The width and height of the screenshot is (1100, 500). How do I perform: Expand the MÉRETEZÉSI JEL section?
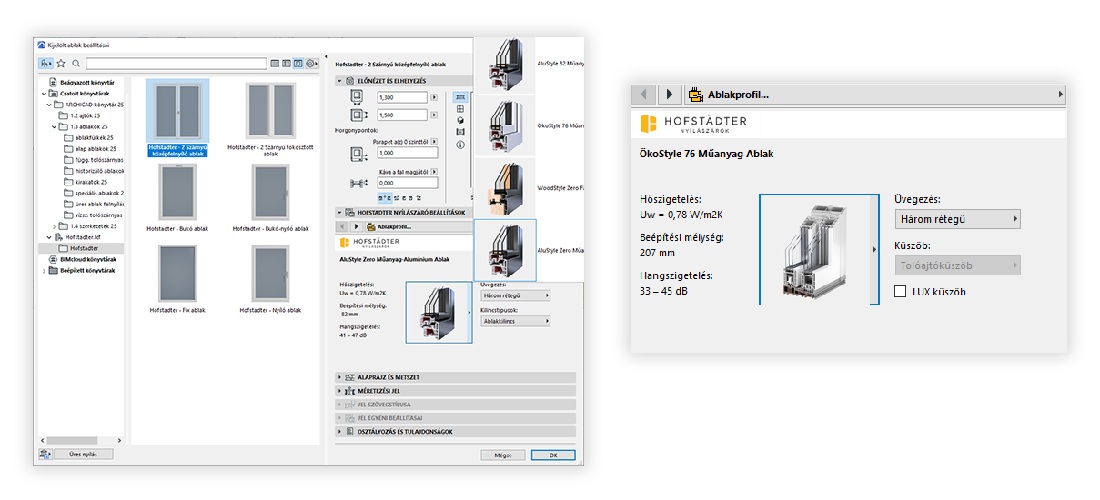point(340,391)
